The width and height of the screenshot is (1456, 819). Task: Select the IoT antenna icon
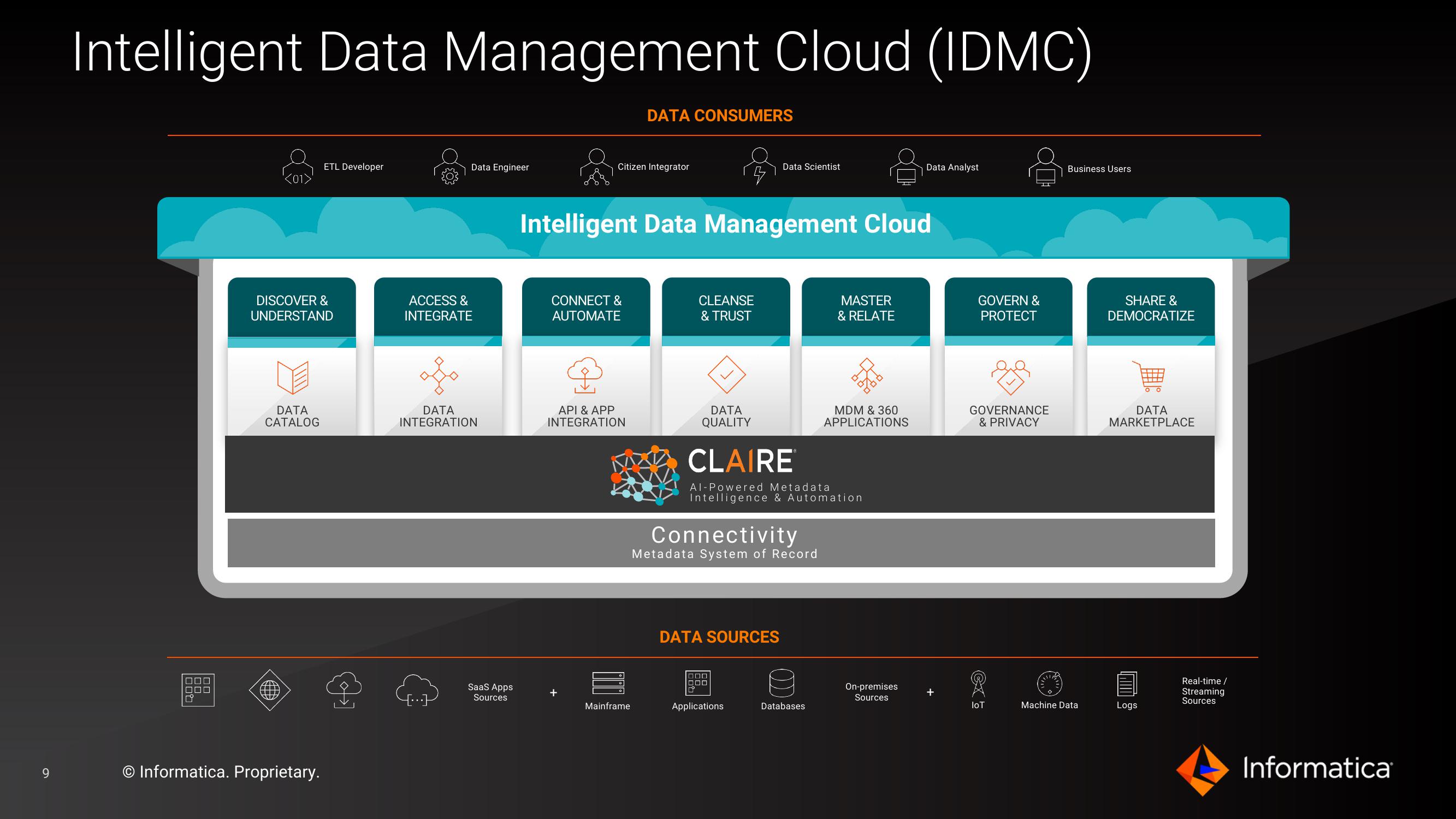pos(978,684)
